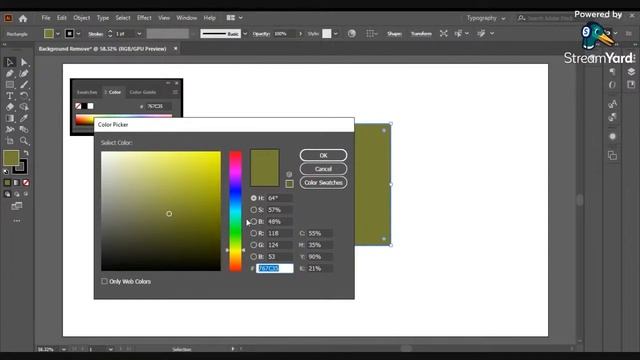This screenshot has width=640, height=360.
Task: Open the Basic brush definition dropdown
Action: point(245,34)
